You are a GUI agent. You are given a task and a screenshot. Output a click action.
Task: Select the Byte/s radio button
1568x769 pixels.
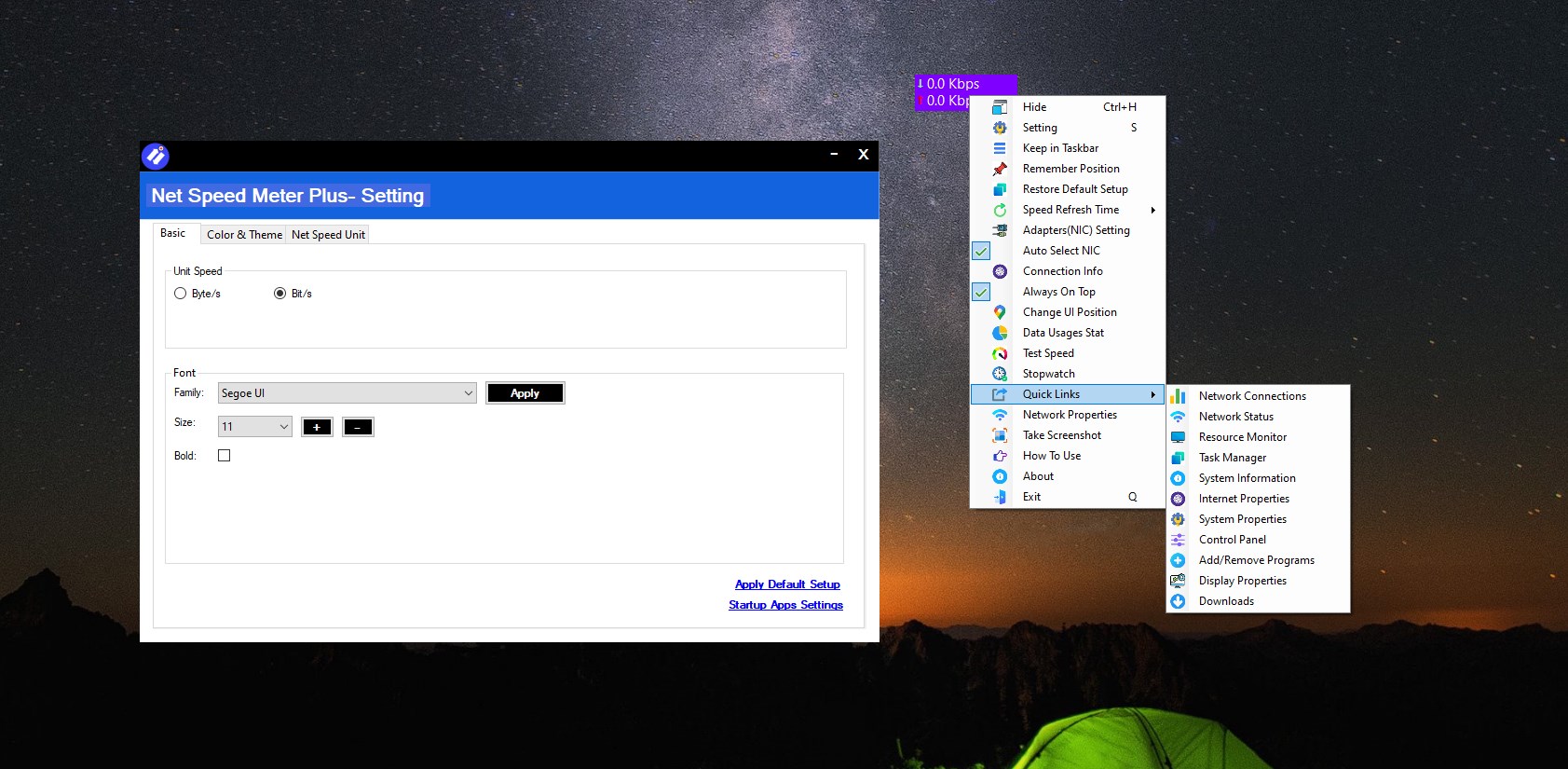click(181, 294)
